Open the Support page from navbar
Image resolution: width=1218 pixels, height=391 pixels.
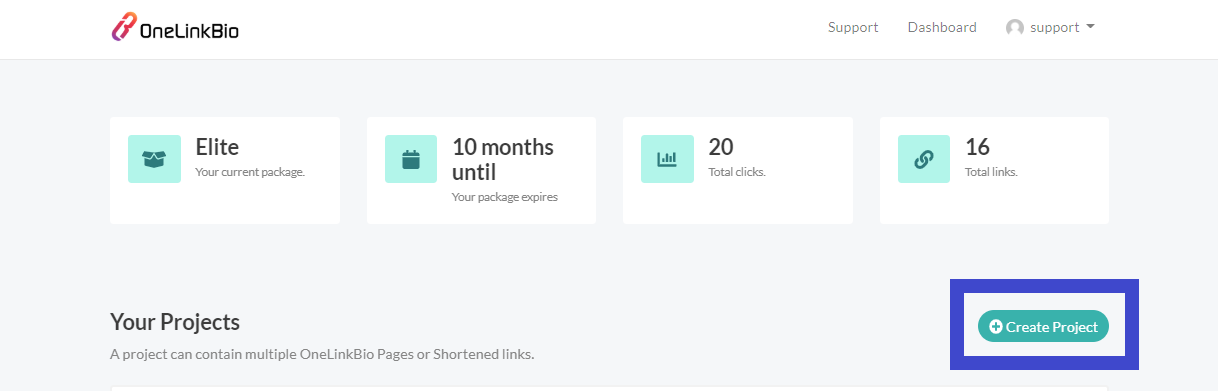click(853, 28)
